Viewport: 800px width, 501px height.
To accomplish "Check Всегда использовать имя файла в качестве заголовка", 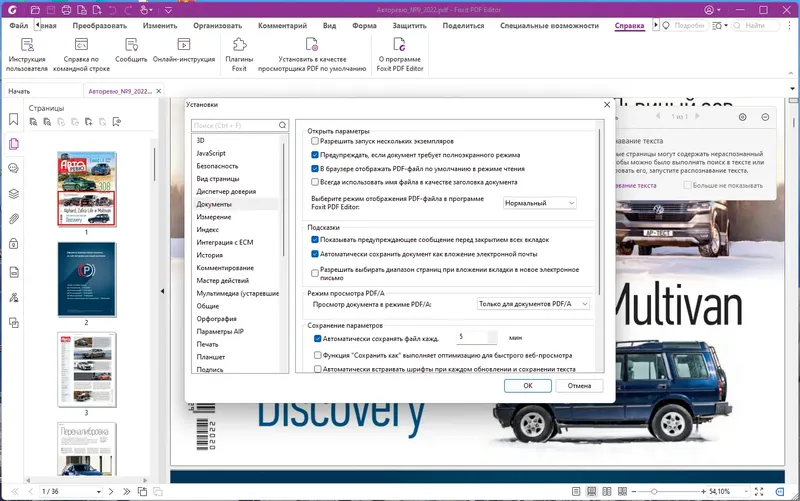I will pyautogui.click(x=315, y=182).
